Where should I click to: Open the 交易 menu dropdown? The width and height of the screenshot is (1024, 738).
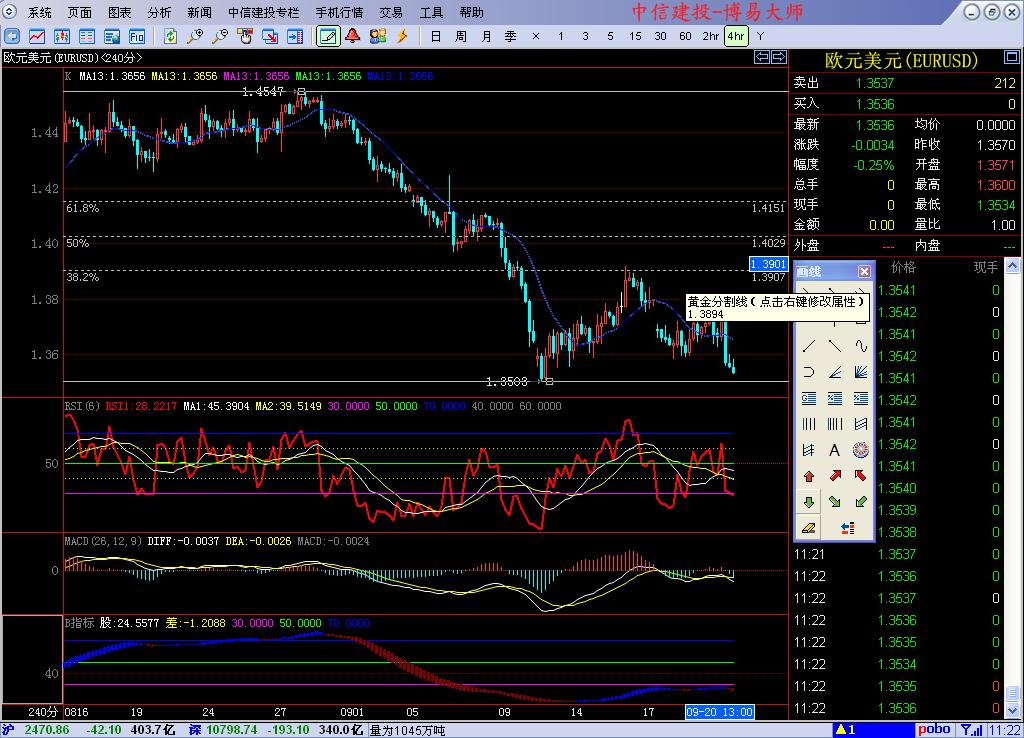coord(391,12)
